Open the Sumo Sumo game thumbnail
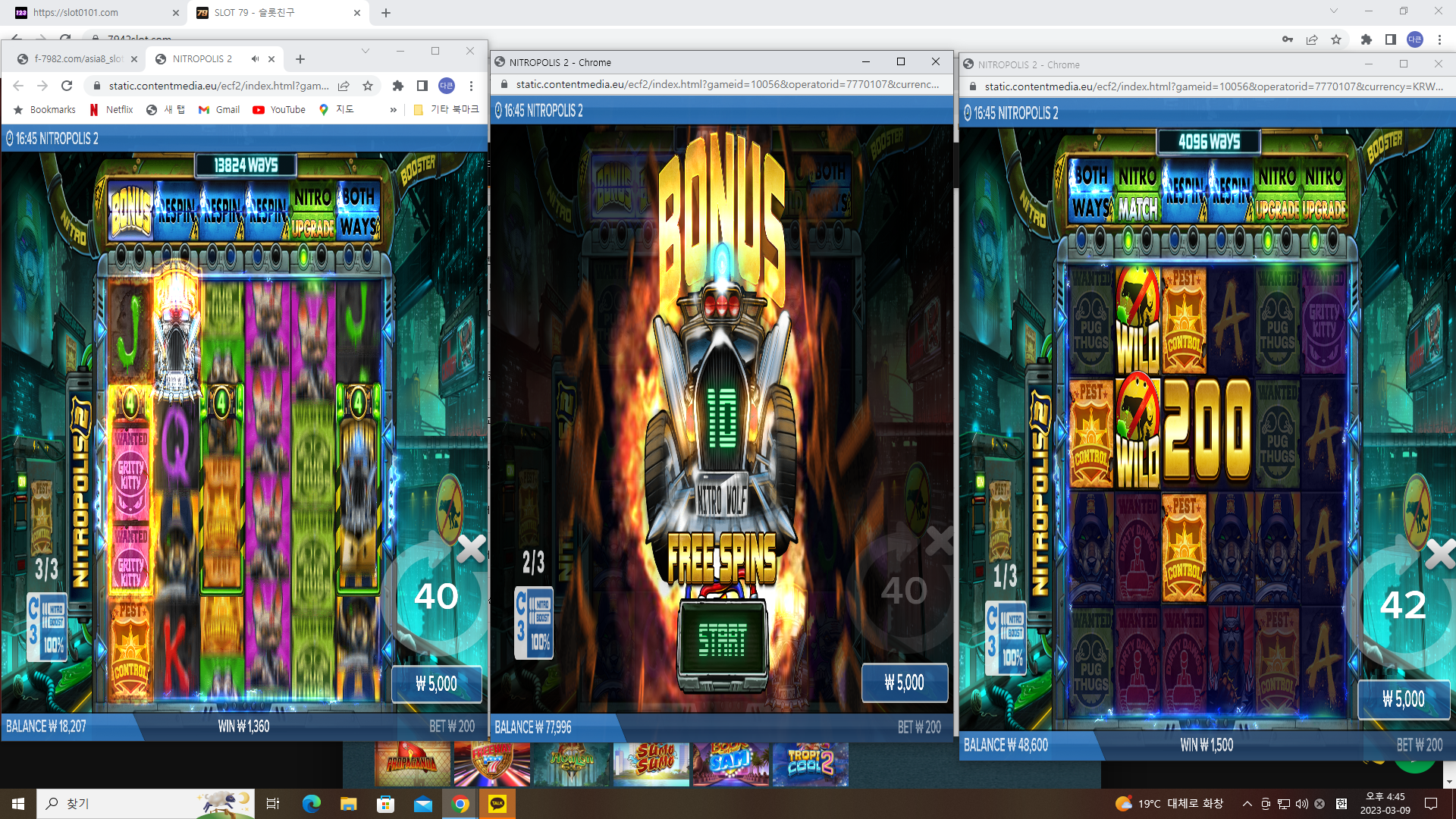 pos(651,764)
